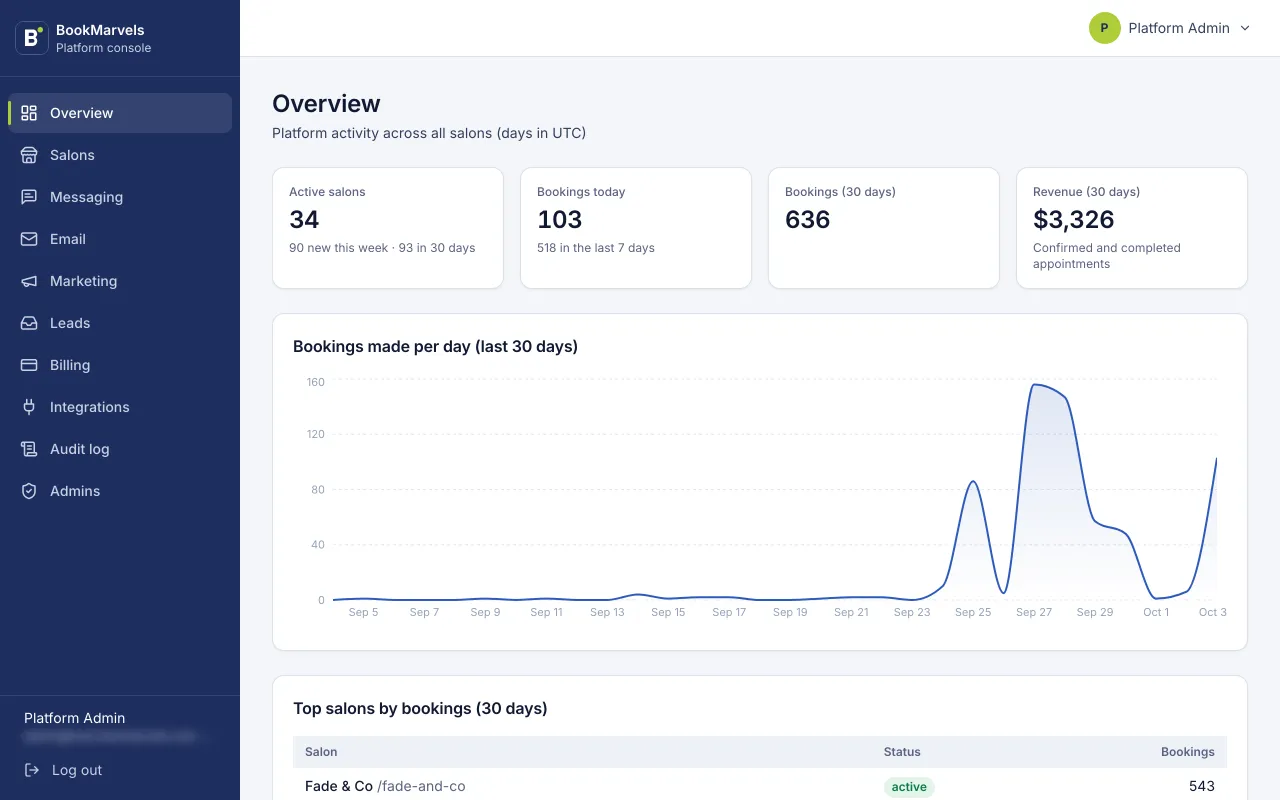1280x800 pixels.
Task: Click the Revenue (30 days) card
Action: tap(1132, 228)
